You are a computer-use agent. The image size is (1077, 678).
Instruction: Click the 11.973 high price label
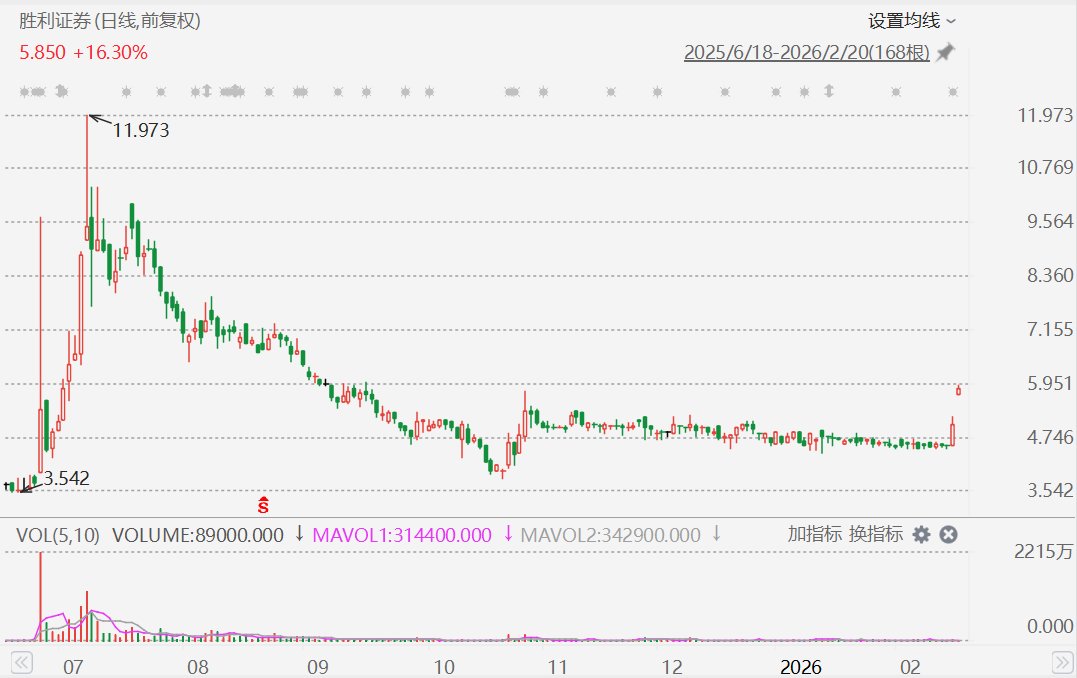coord(140,130)
